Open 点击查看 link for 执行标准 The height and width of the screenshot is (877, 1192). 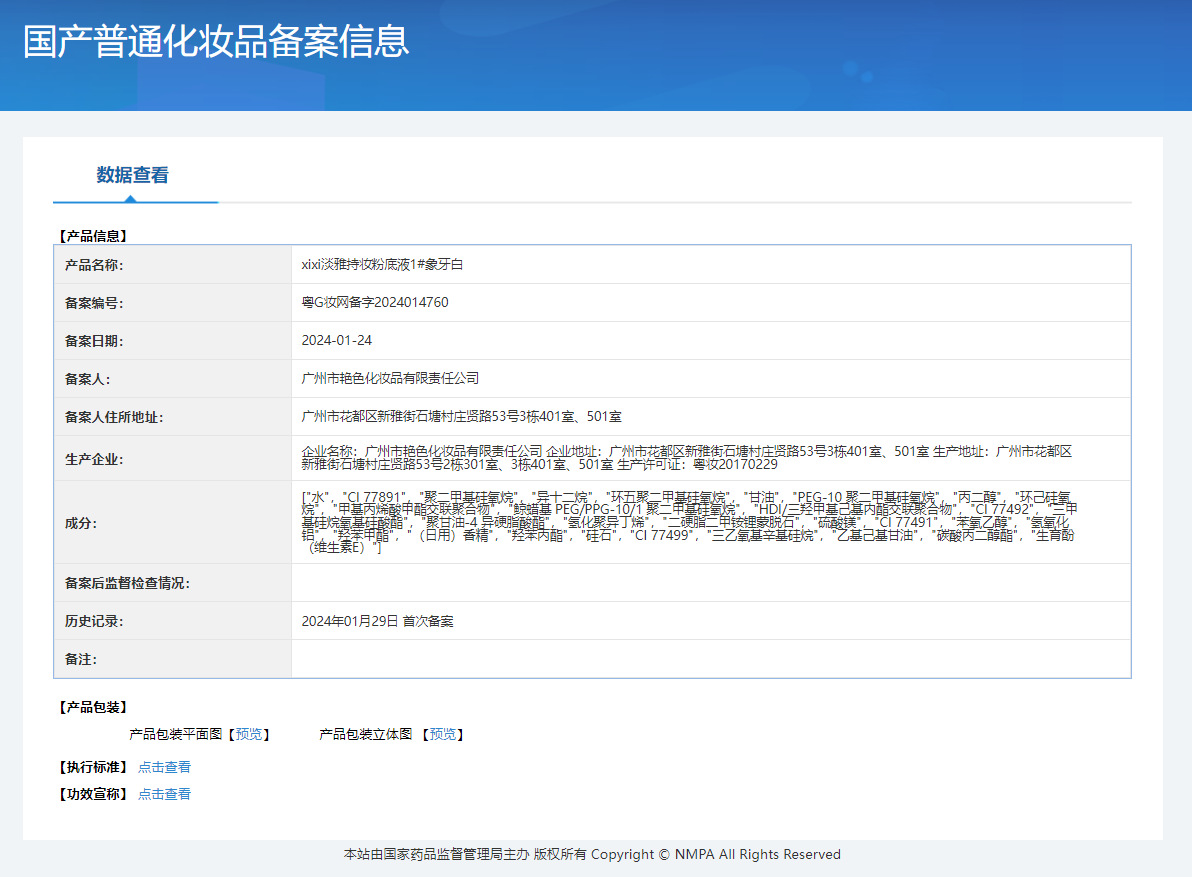[164, 768]
